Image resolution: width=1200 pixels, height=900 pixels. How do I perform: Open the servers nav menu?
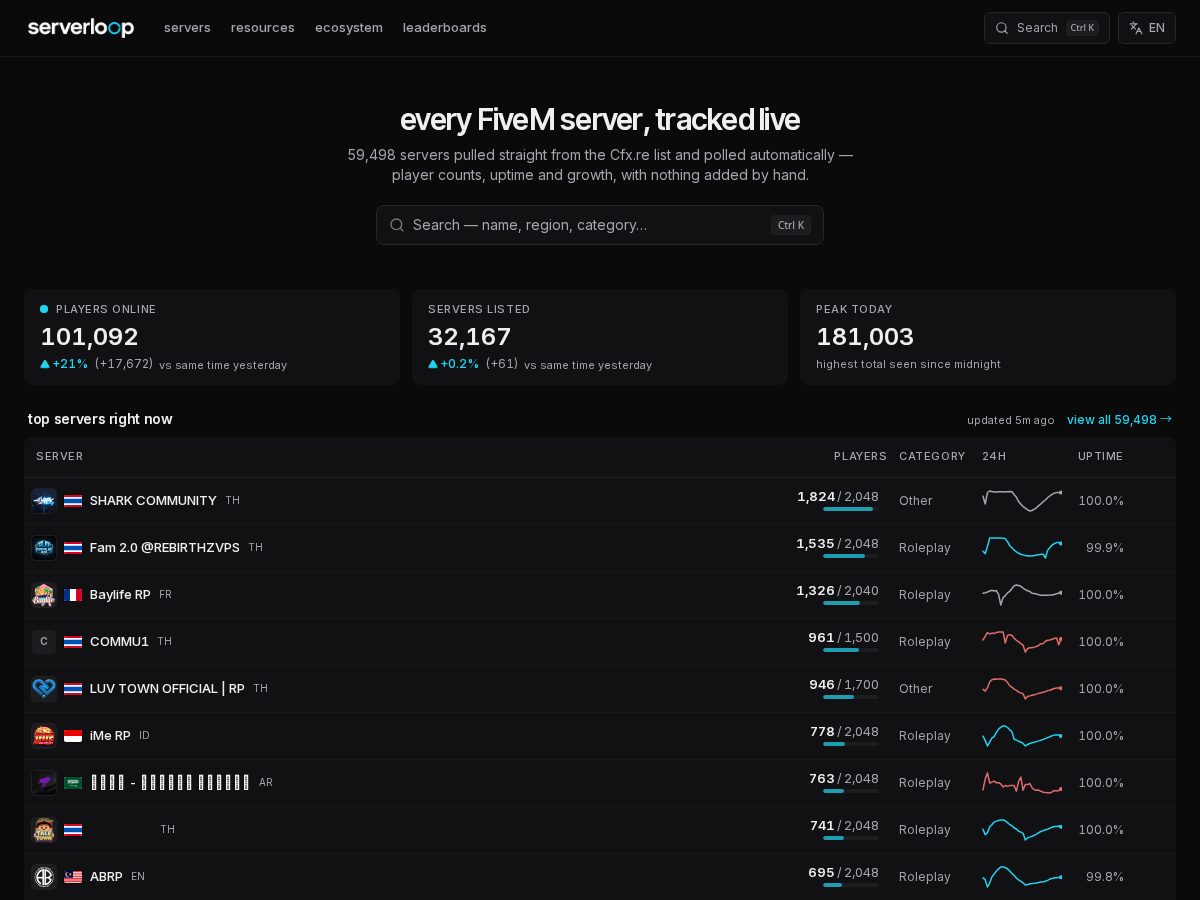[187, 28]
